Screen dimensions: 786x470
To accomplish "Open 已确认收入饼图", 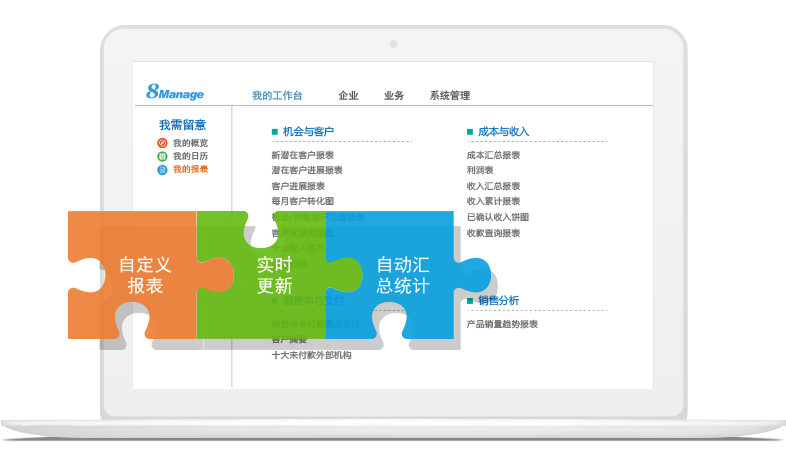I will tap(498, 217).
